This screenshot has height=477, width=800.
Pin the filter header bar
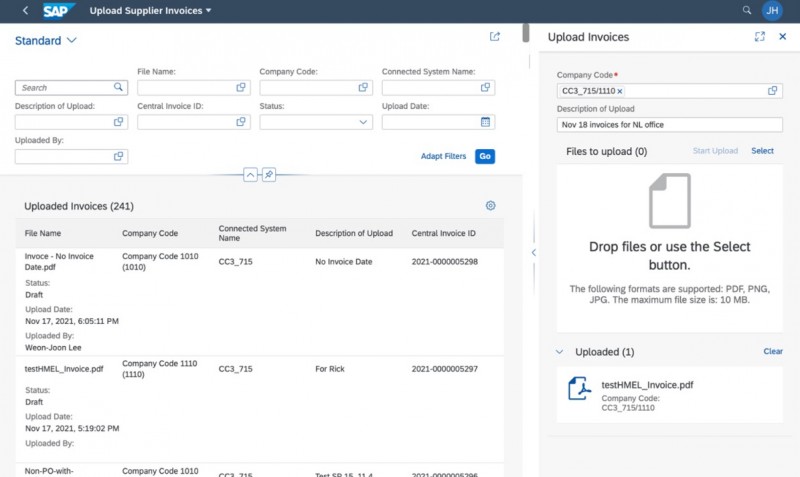tap(269, 174)
